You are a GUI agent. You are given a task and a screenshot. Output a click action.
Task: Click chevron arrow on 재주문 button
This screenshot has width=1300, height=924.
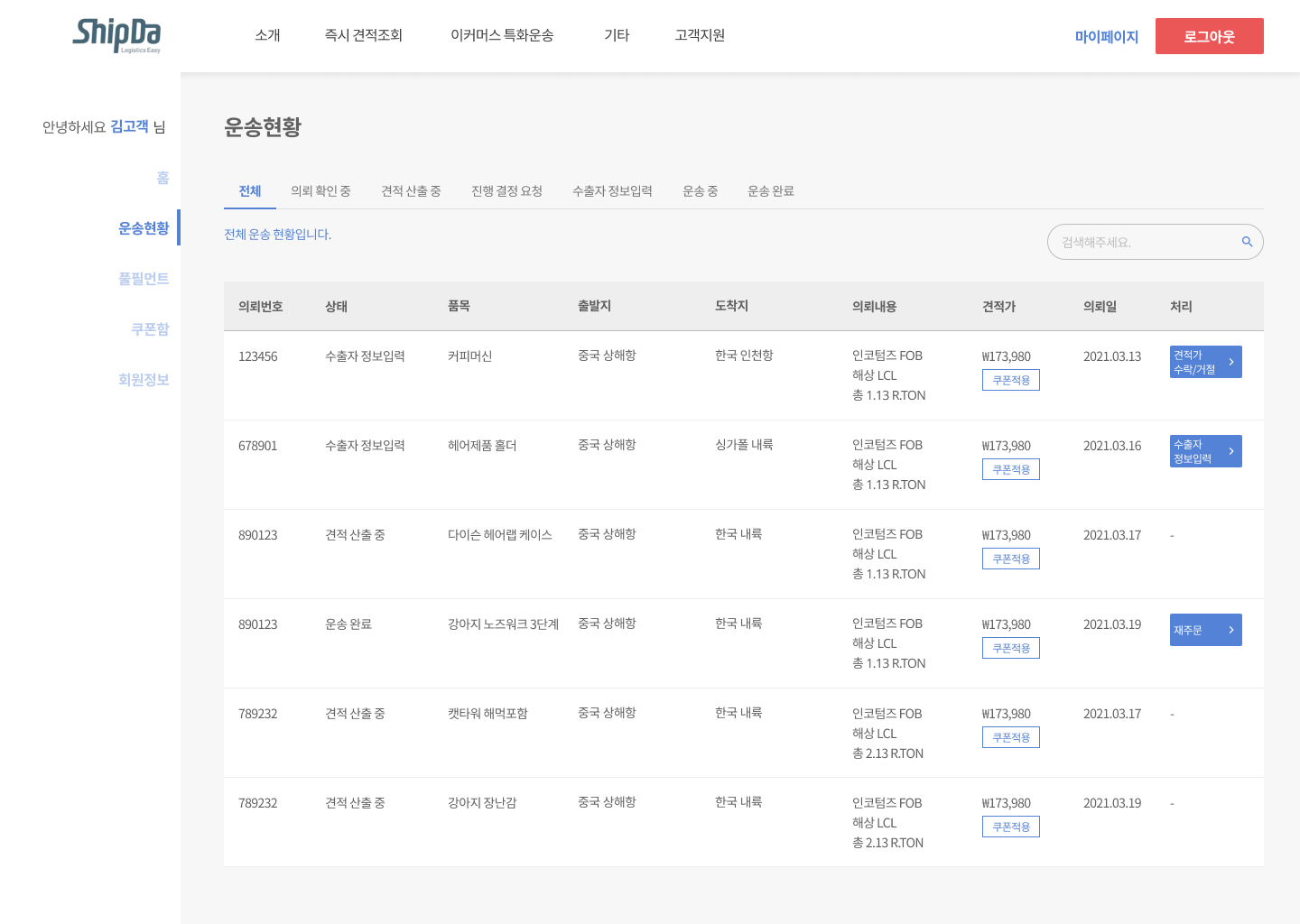pyautogui.click(x=1231, y=630)
